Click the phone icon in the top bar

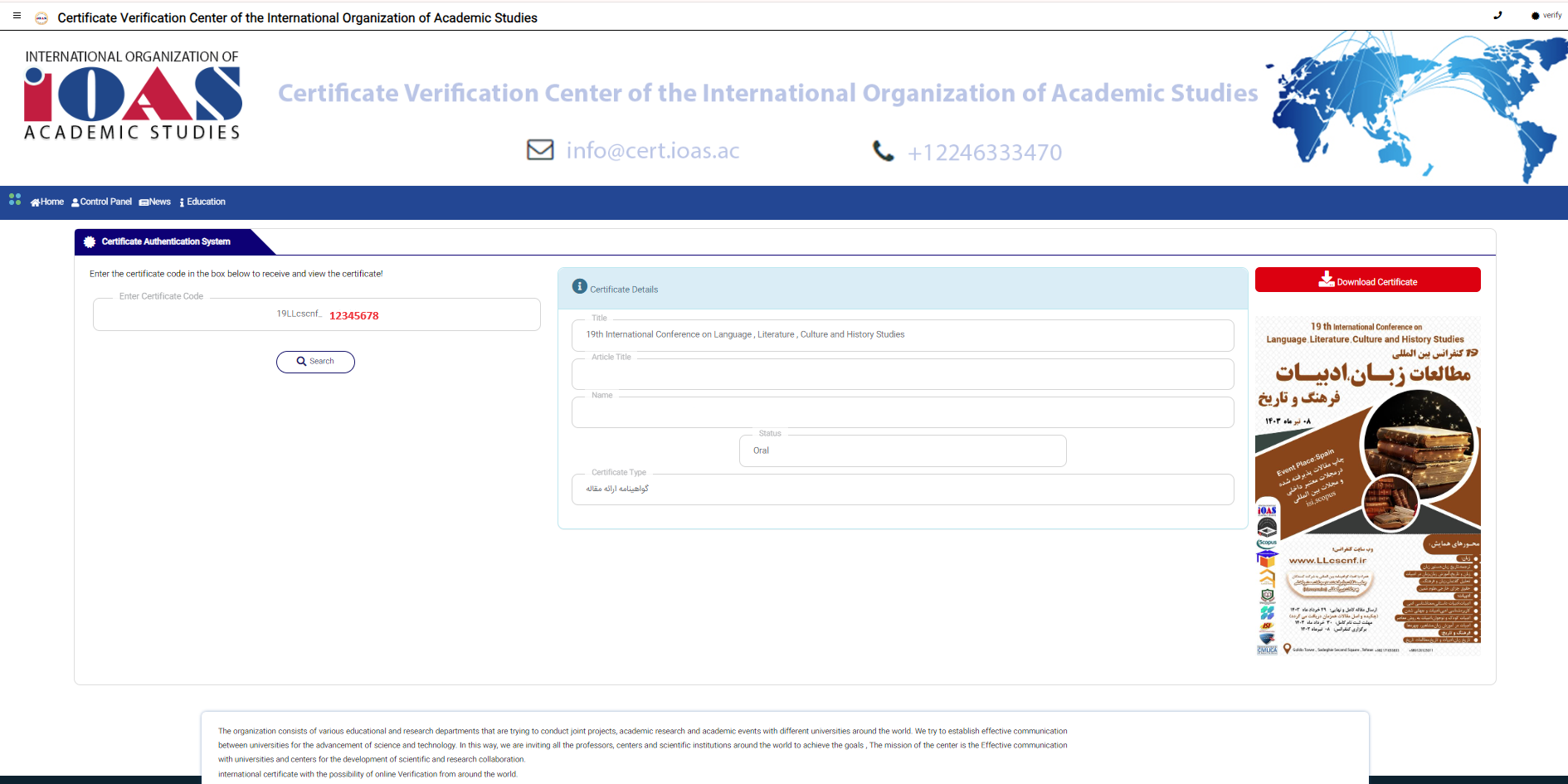click(x=1497, y=15)
